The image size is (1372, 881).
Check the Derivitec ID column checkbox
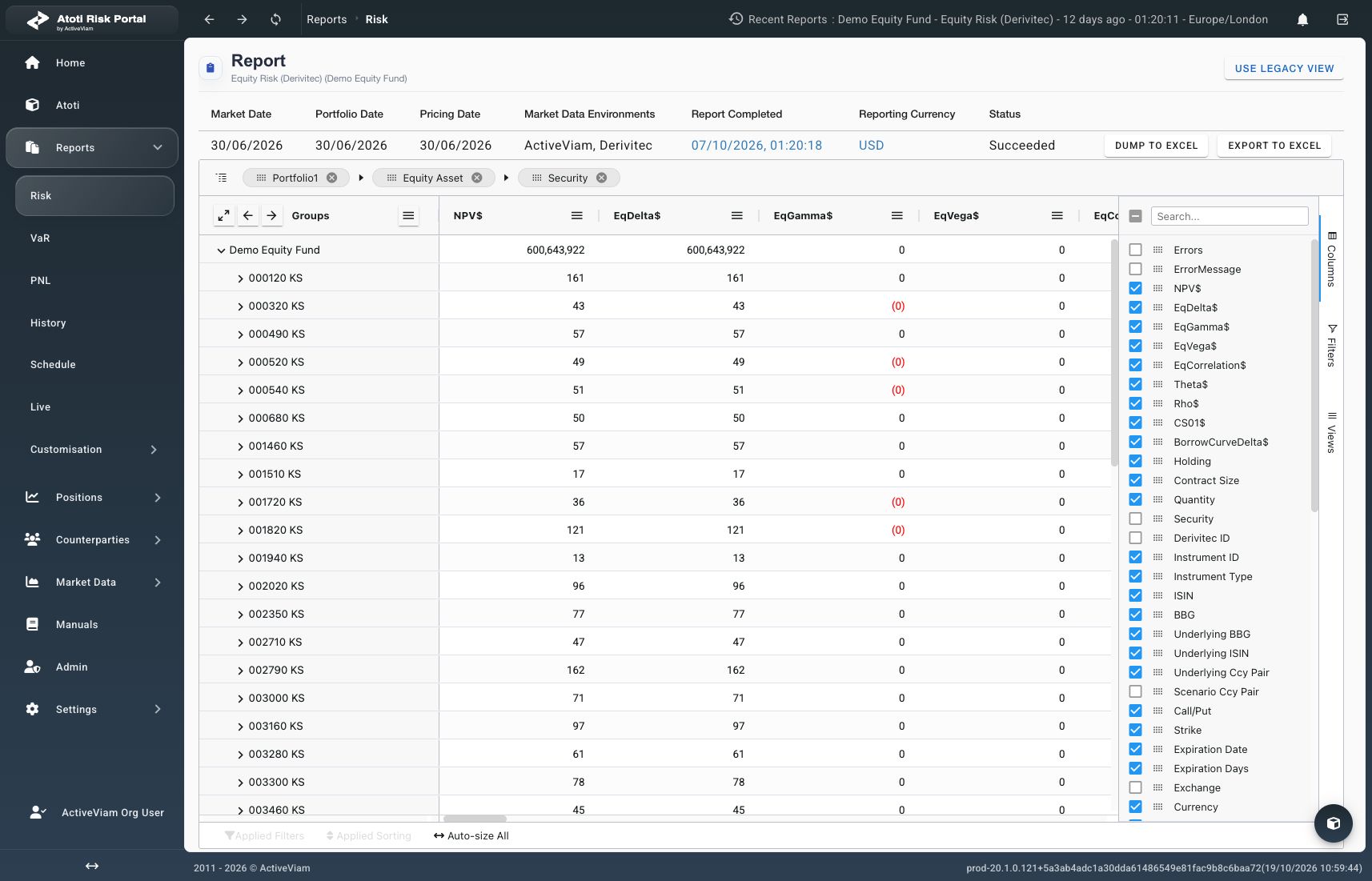click(1135, 538)
